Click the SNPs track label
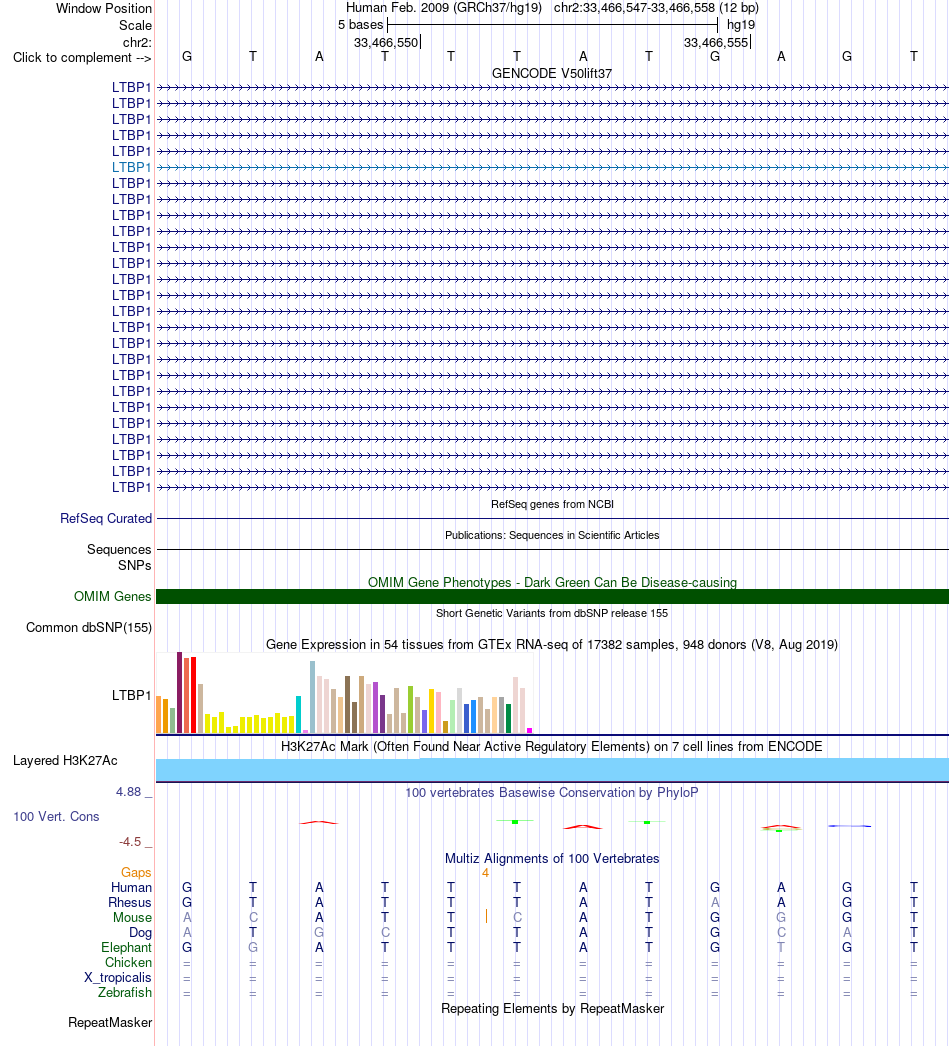The width and height of the screenshot is (950, 1046). tap(135, 565)
